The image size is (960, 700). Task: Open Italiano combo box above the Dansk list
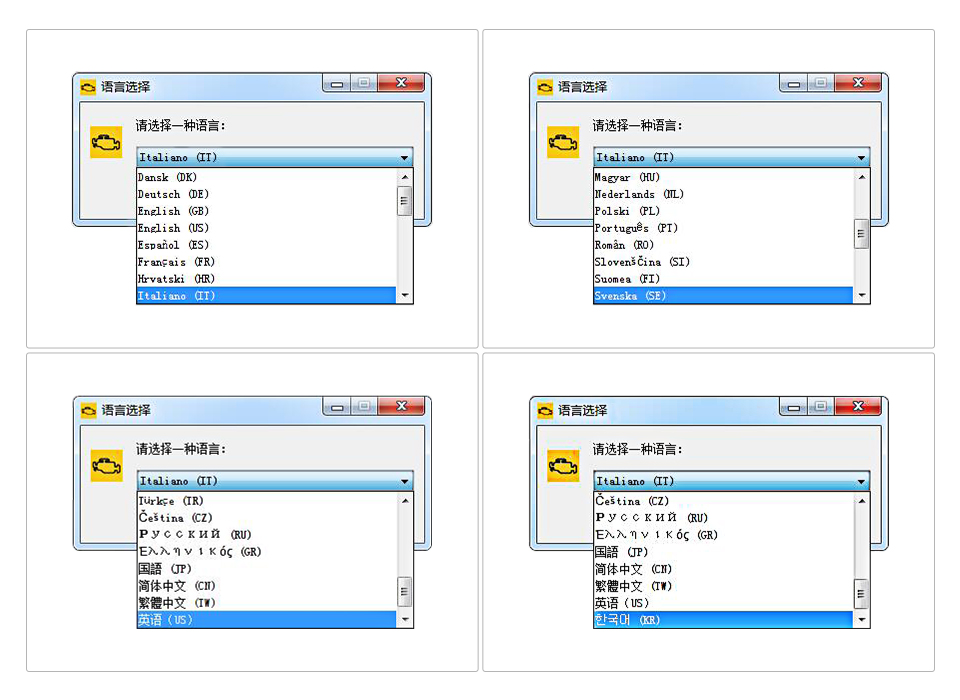pyautogui.click(x=274, y=157)
